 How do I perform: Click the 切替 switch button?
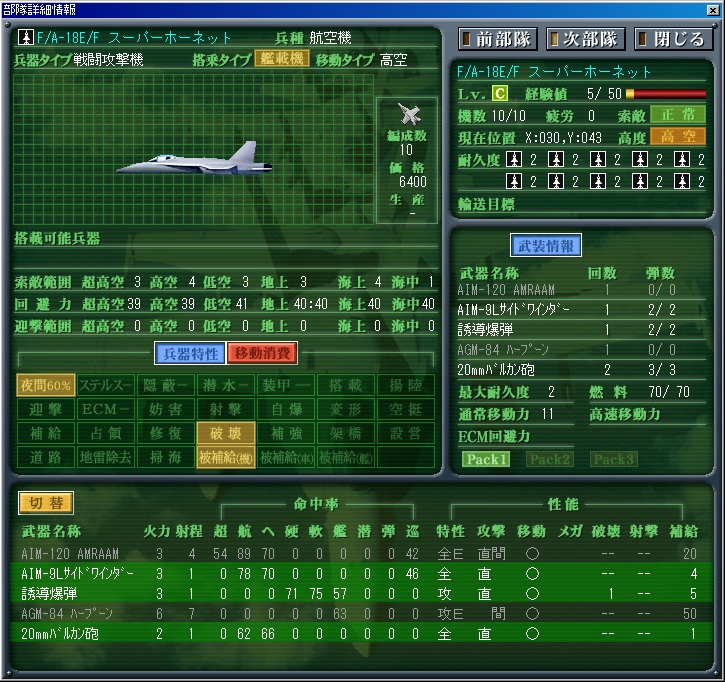[x=46, y=503]
